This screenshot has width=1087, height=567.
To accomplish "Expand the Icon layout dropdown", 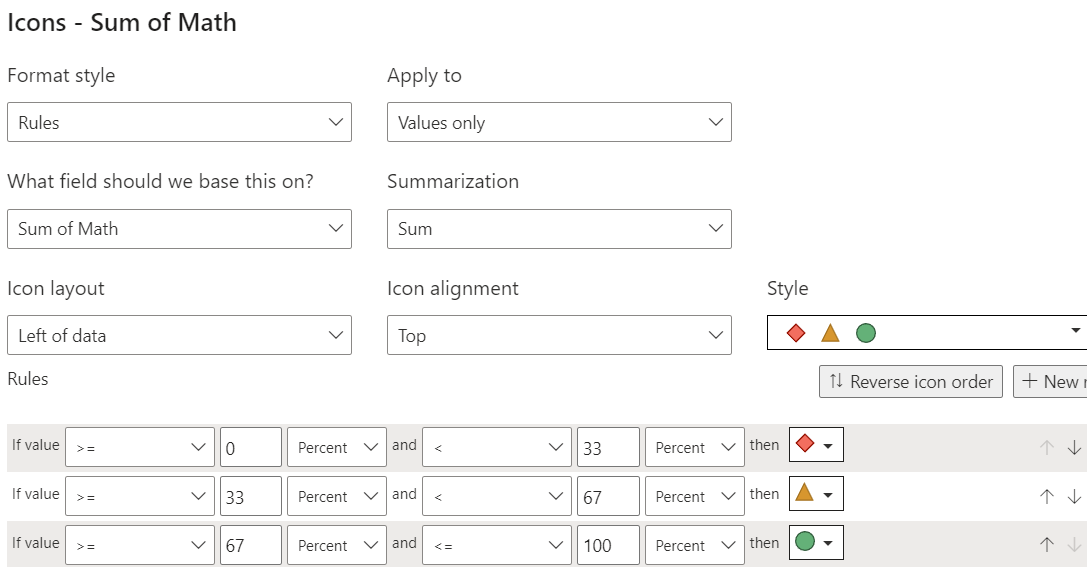I will 179,335.
